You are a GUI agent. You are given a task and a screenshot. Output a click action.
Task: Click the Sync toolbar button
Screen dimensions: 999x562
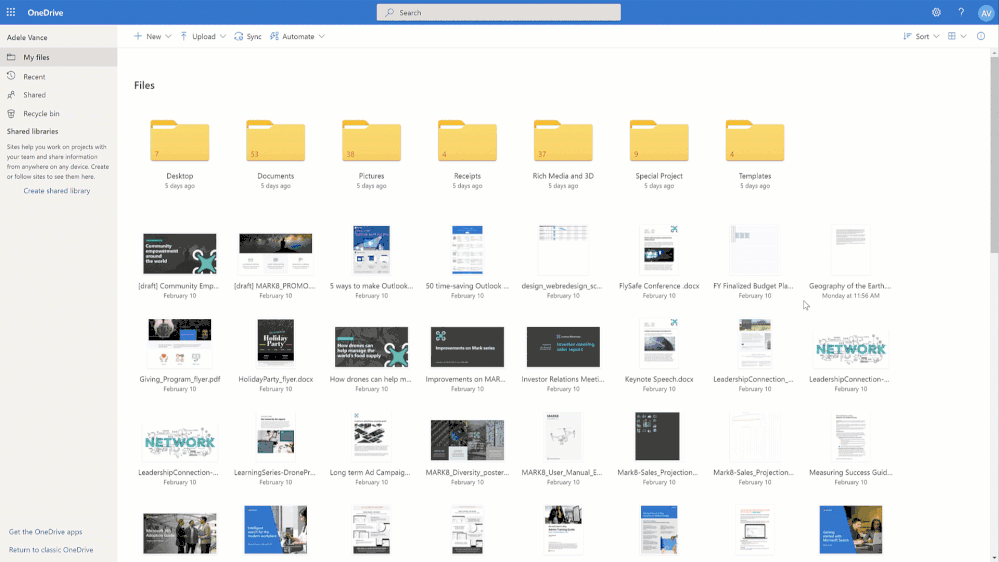(x=248, y=36)
